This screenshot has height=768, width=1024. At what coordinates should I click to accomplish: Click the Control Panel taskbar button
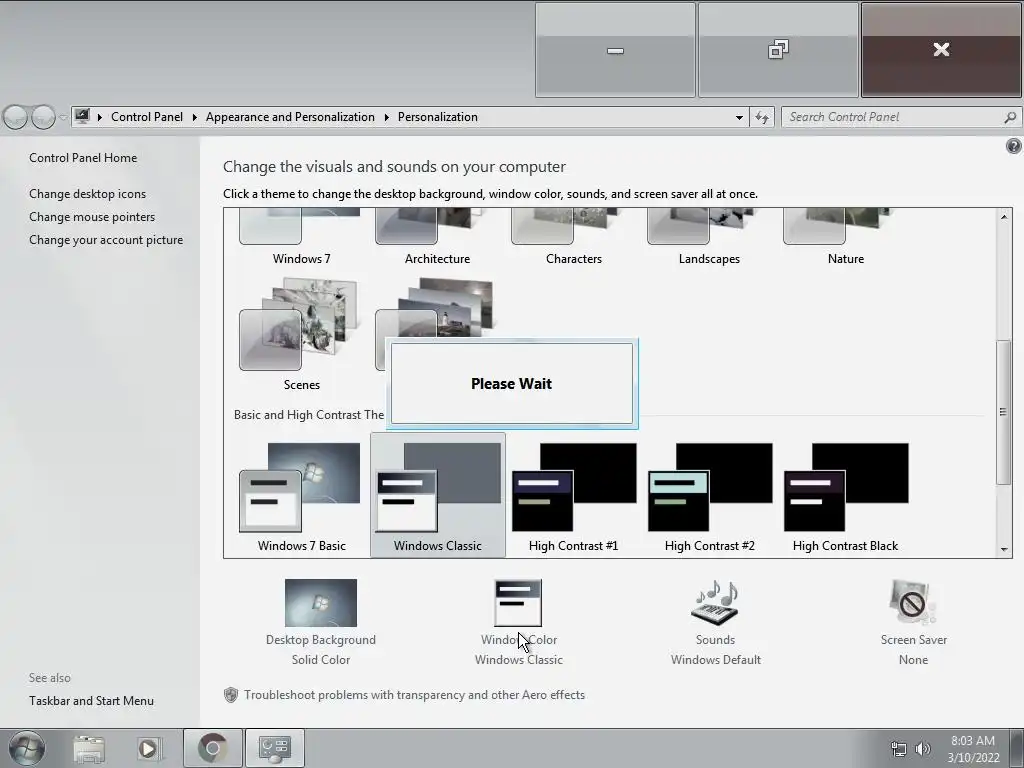pos(274,748)
